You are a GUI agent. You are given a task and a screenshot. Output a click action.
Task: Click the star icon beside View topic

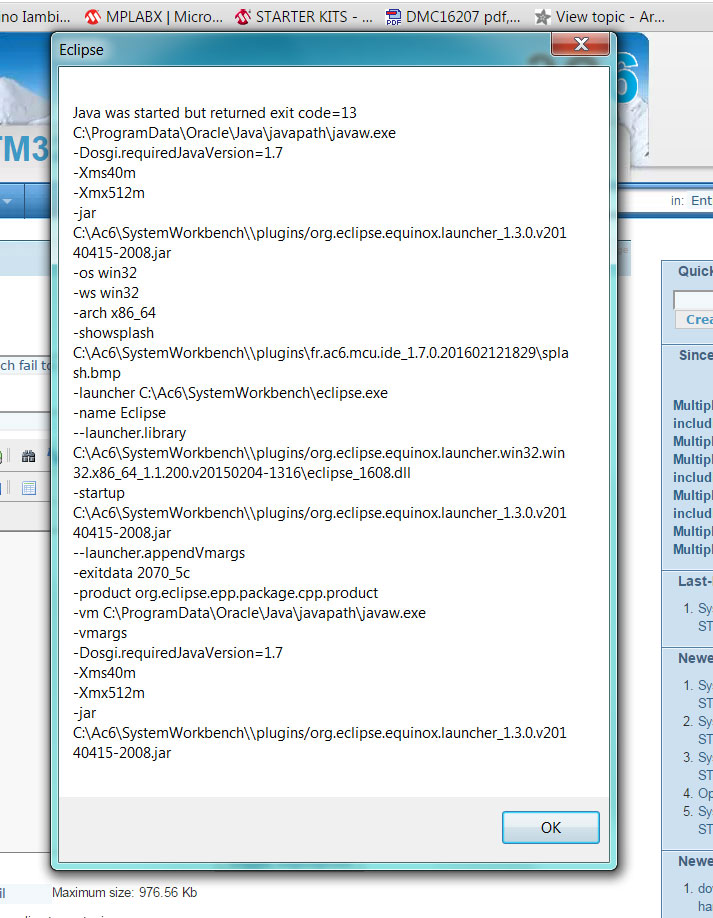543,17
